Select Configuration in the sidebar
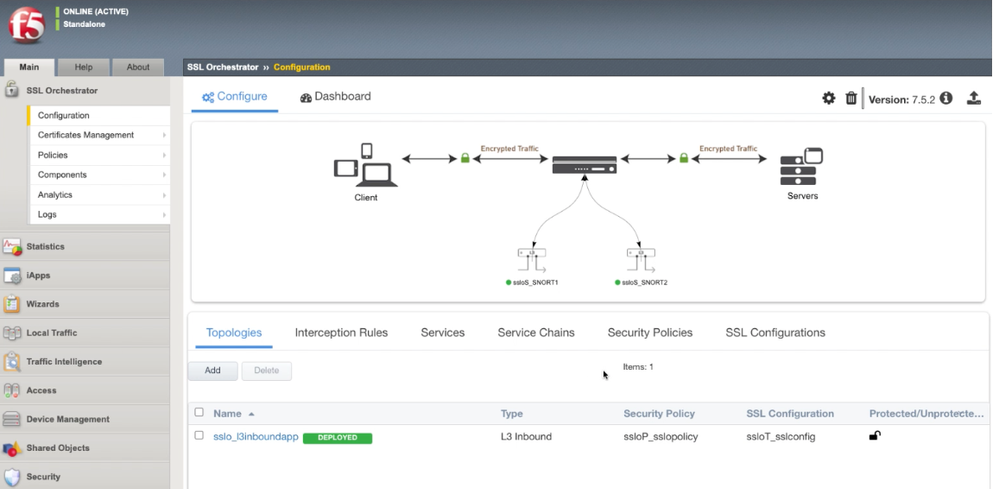 pyautogui.click(x=99, y=115)
